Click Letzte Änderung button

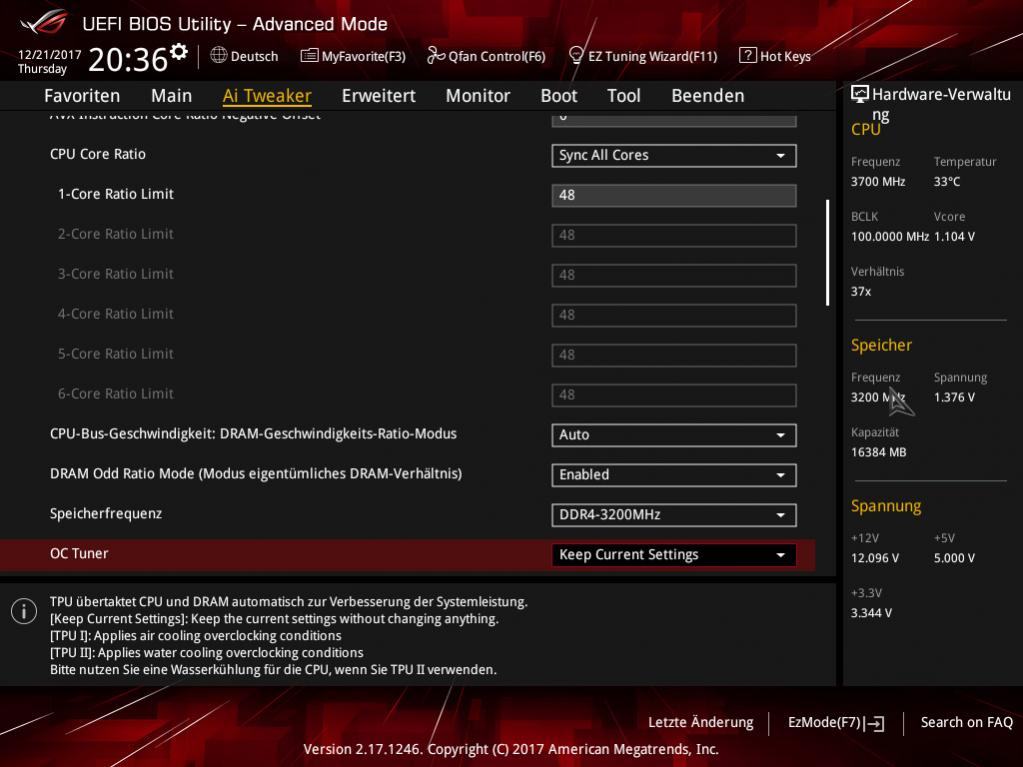pos(701,723)
